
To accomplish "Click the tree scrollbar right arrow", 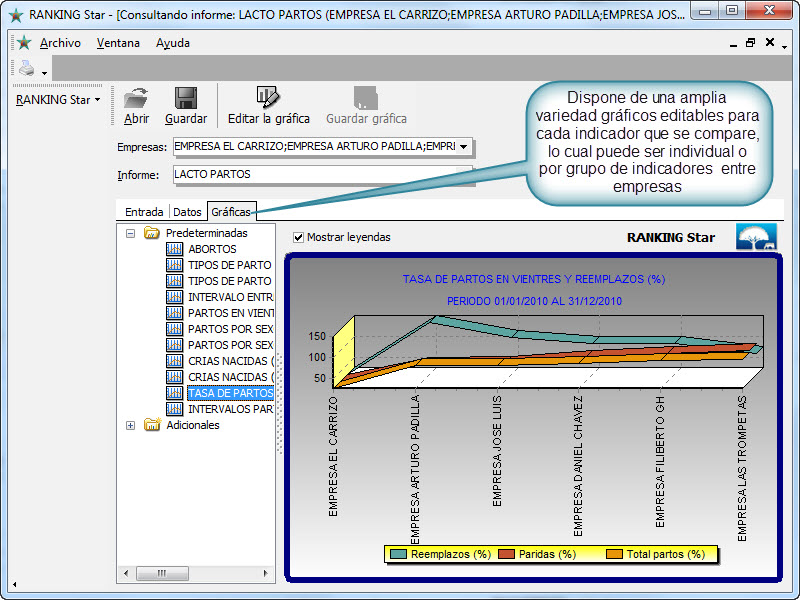I will (265, 573).
